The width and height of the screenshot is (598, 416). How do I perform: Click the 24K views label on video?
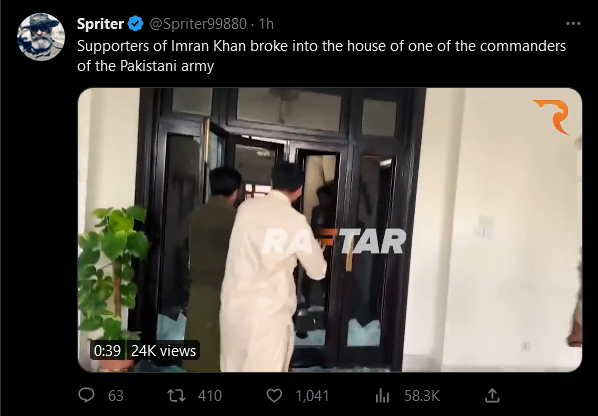pyautogui.click(x=163, y=350)
